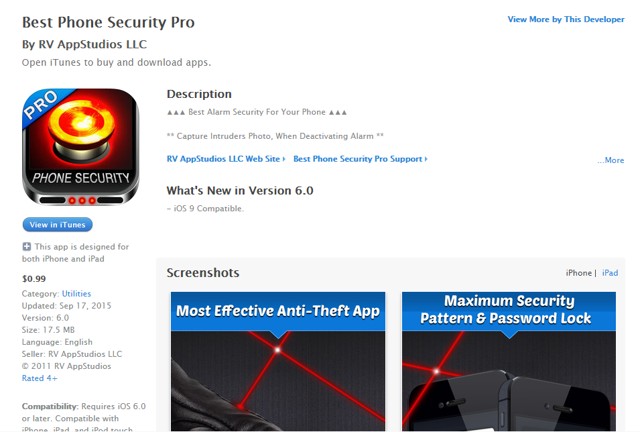
Task: Switch screenshots to the iPad tab
Action: [x=610, y=273]
